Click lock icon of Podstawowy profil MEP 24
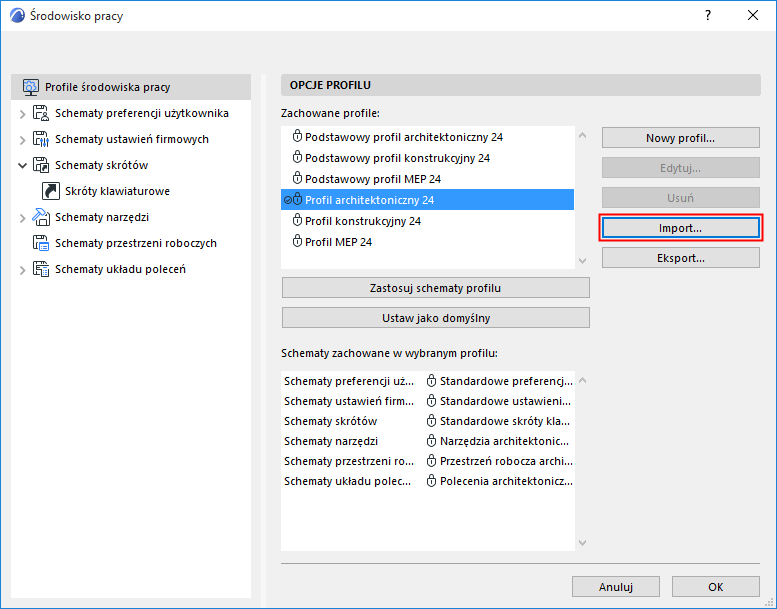Screen dimensions: 777x609 [297, 178]
